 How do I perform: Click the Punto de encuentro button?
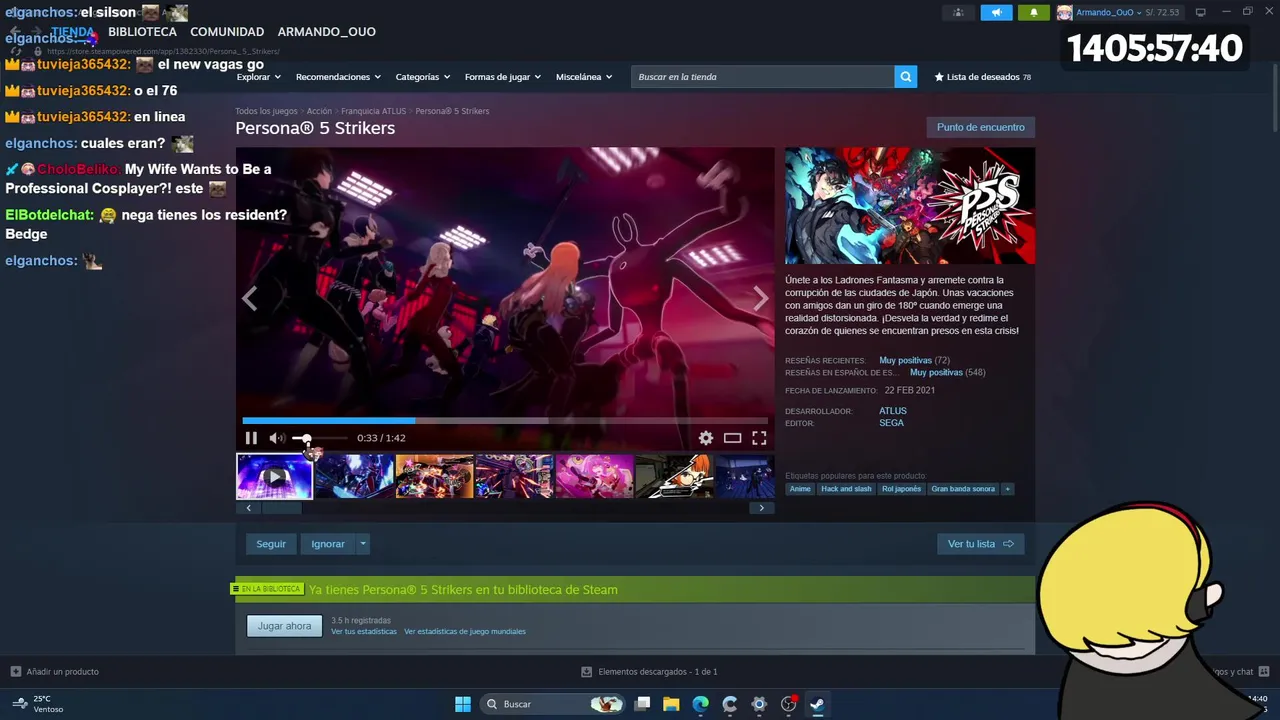pos(981,127)
